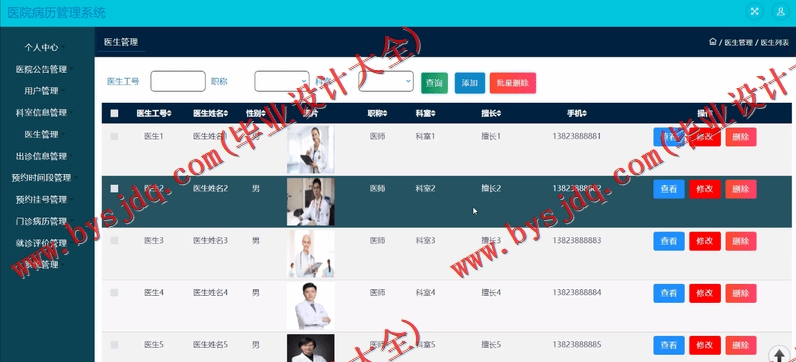Viewport: 796px width, 362px height.
Task: Expand 出诊信息管理 sidebar menu
Action: point(42,156)
